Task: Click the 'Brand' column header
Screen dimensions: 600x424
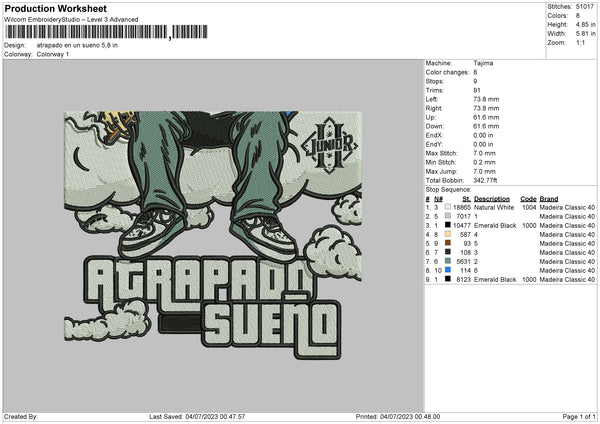Action: click(x=549, y=199)
